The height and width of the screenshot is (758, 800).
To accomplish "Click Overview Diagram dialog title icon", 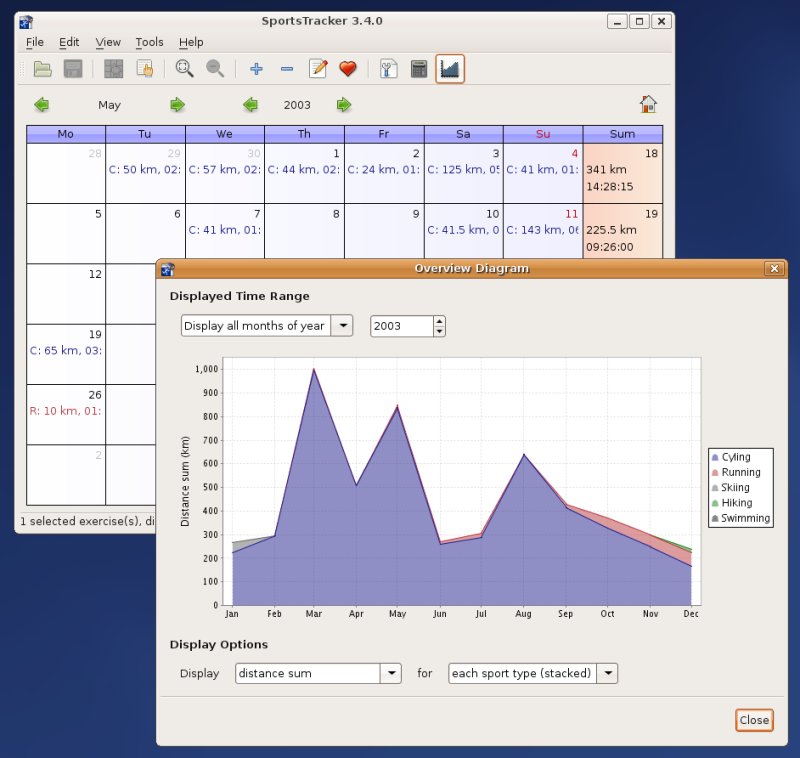I will pyautogui.click(x=167, y=269).
